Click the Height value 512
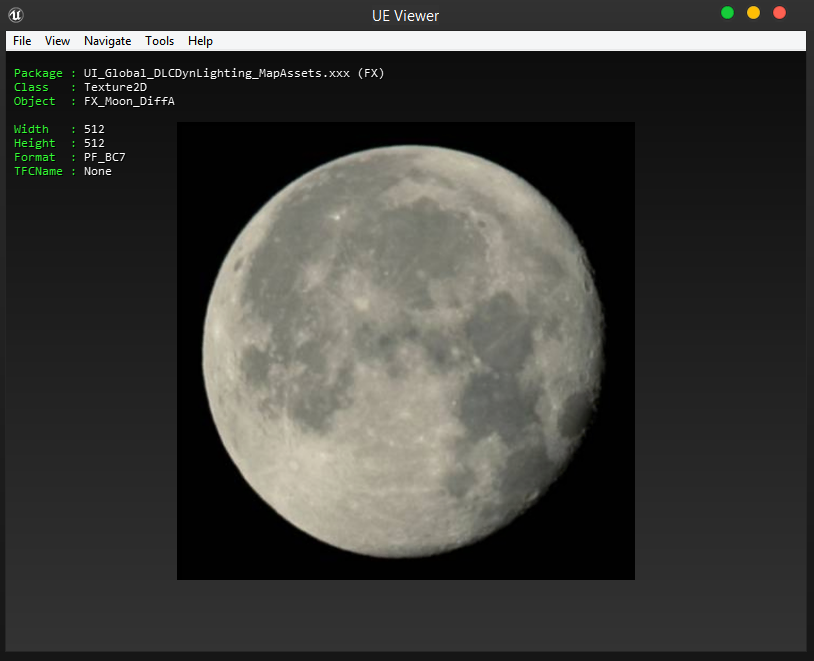The image size is (814, 661). tap(94, 143)
